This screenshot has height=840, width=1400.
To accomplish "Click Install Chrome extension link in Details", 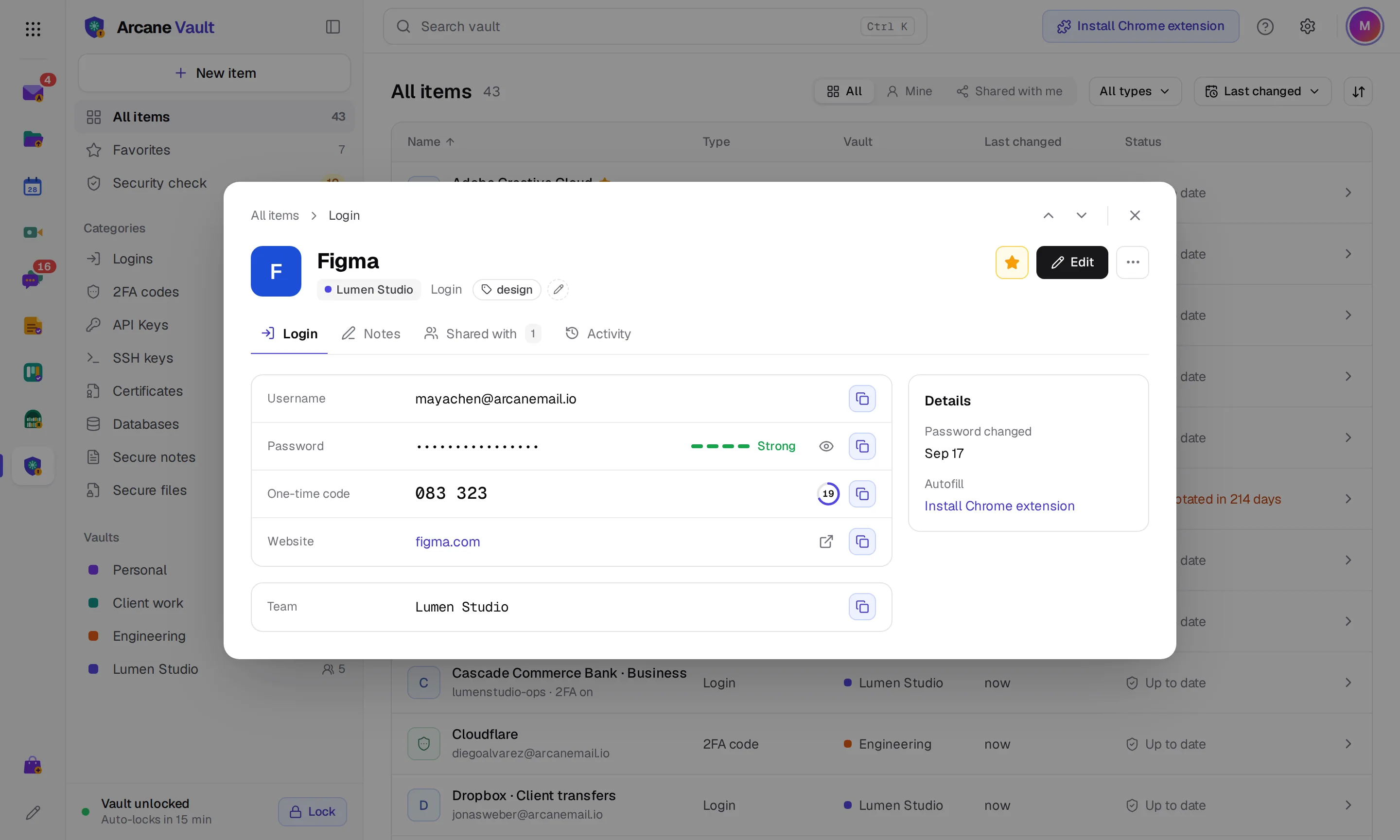I will [x=999, y=506].
